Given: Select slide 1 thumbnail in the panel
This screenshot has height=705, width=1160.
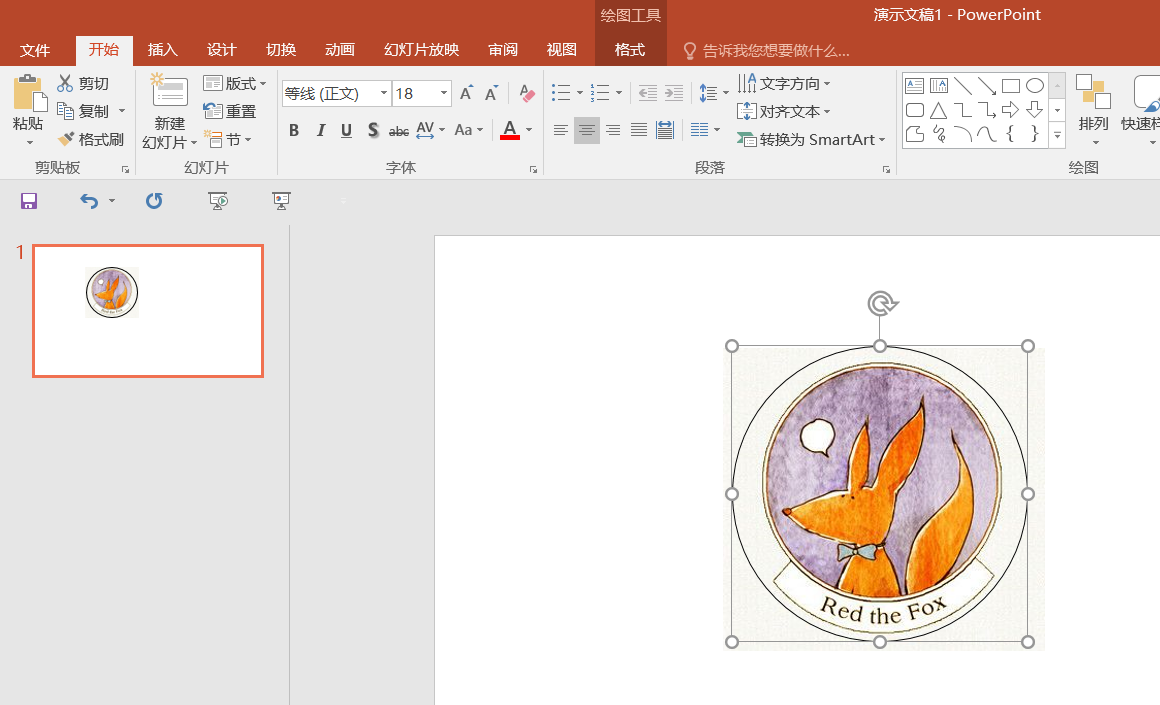Looking at the screenshot, I should [x=148, y=311].
